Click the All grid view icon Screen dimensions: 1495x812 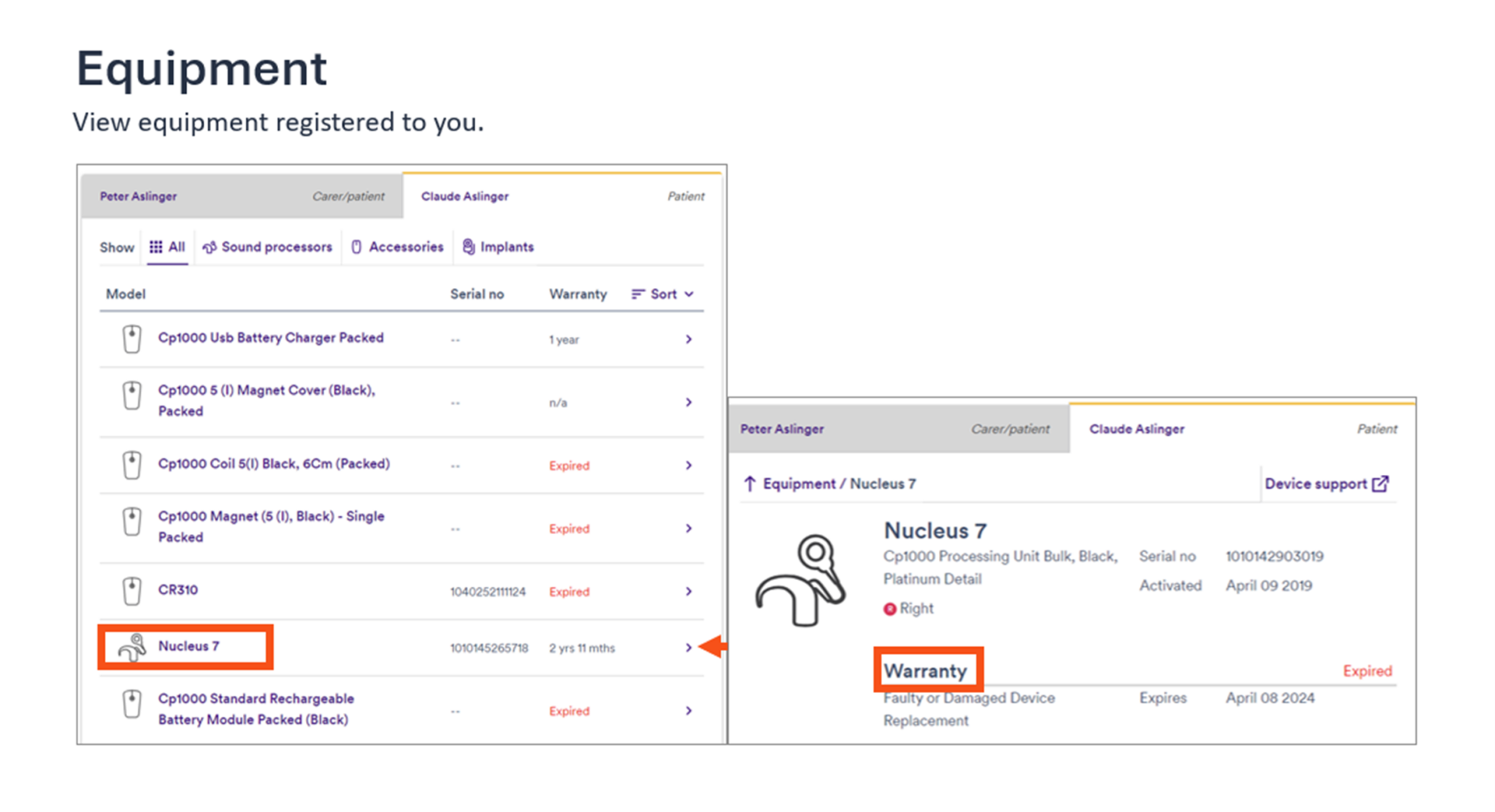point(155,247)
